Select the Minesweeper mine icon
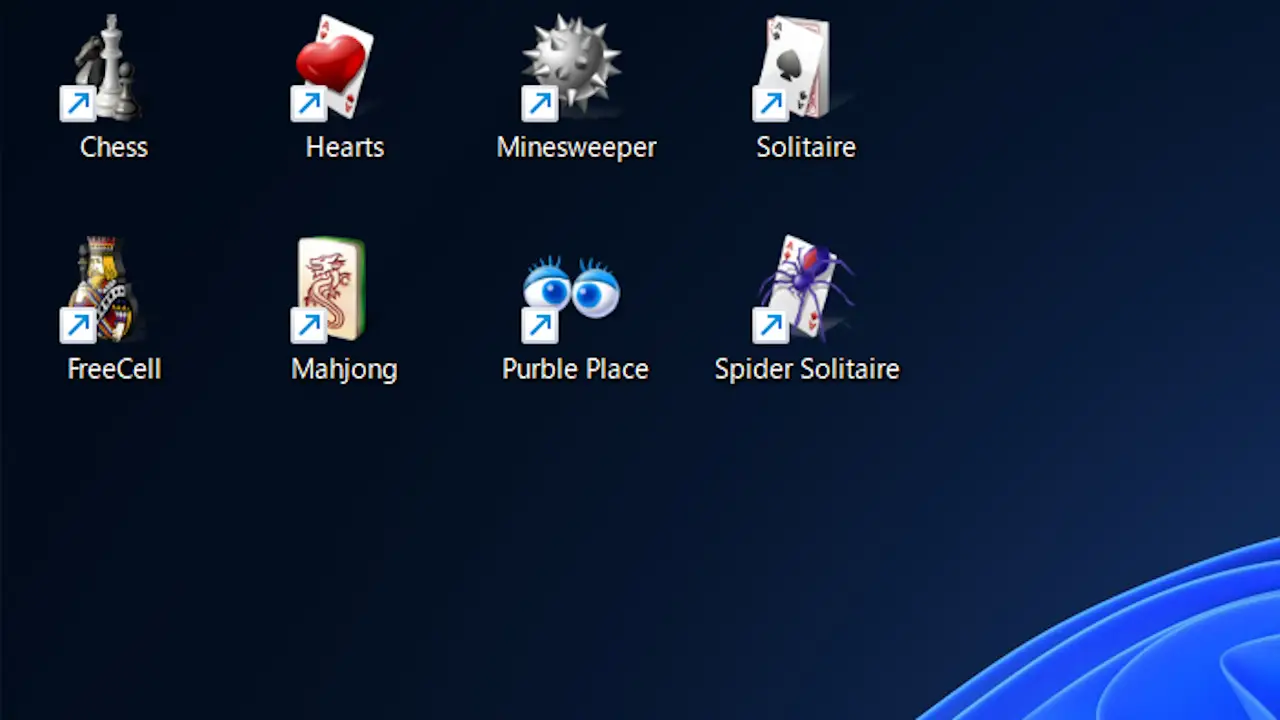 coord(569,68)
